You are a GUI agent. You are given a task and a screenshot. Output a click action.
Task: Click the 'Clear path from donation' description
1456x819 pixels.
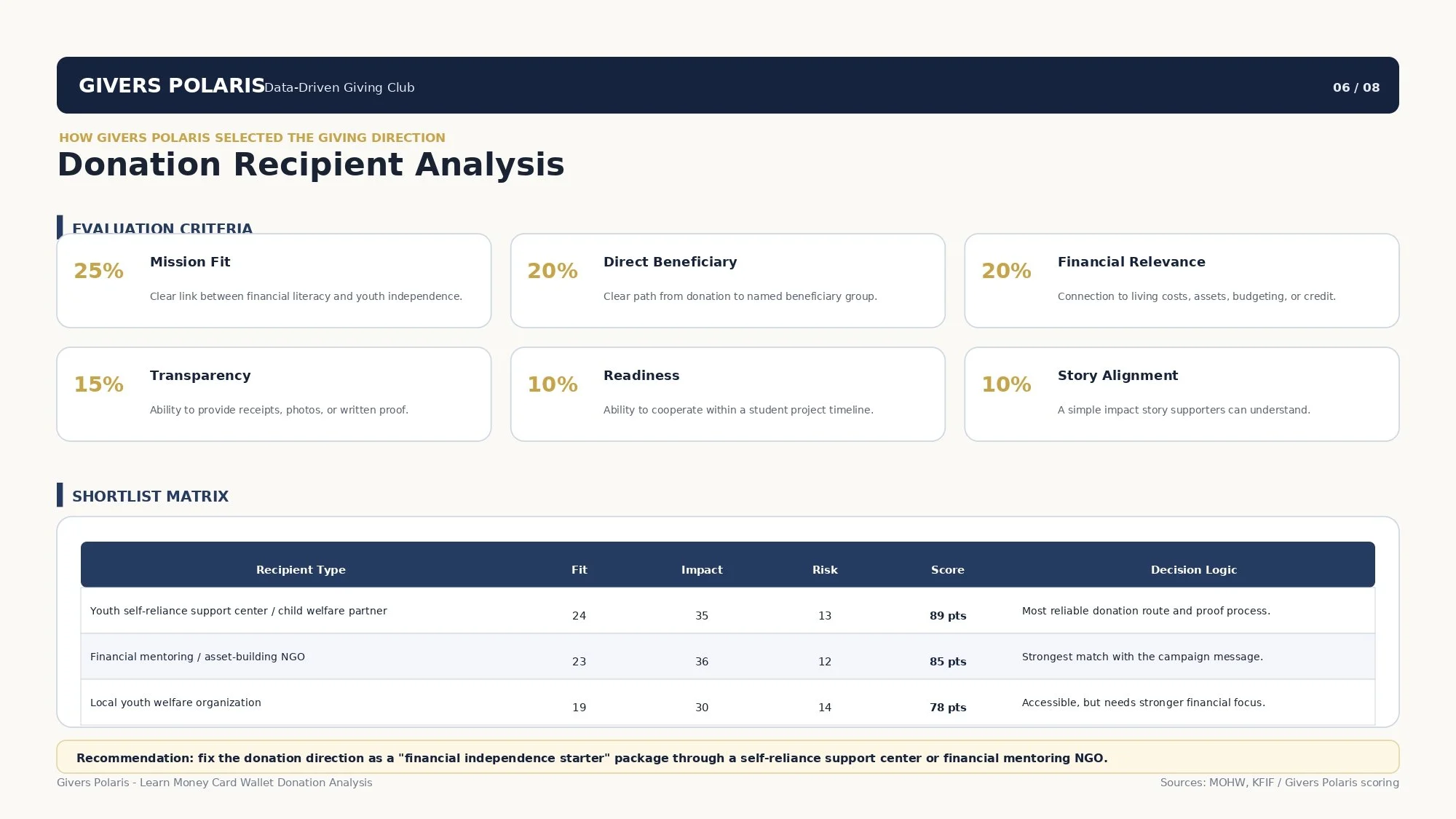740,296
